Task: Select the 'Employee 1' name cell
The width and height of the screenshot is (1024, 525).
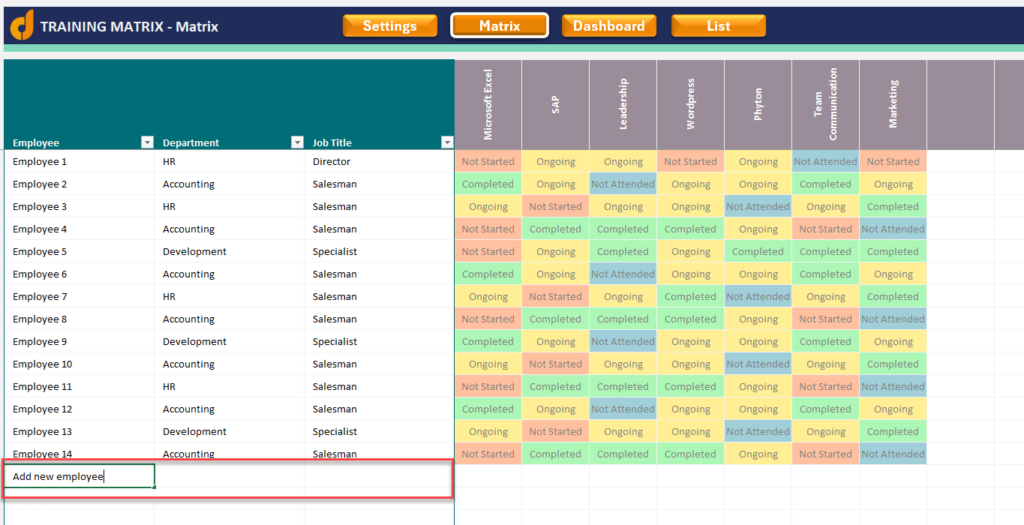Action: (x=80, y=161)
